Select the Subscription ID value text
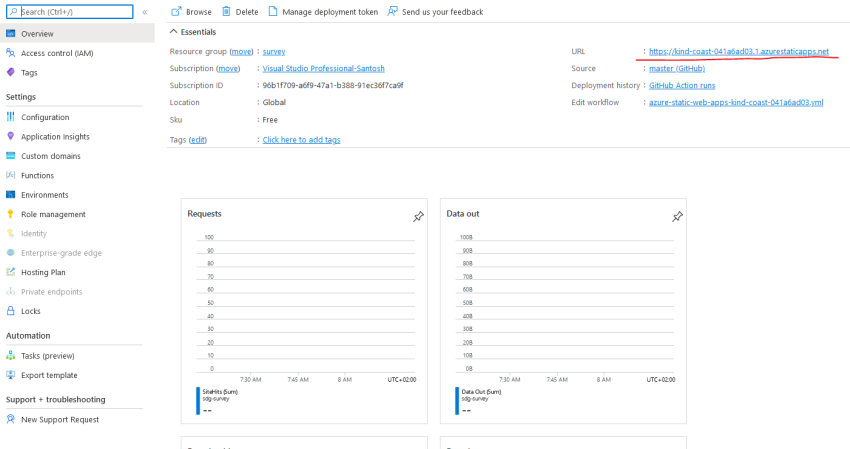This screenshot has height=449, width=850. point(333,85)
